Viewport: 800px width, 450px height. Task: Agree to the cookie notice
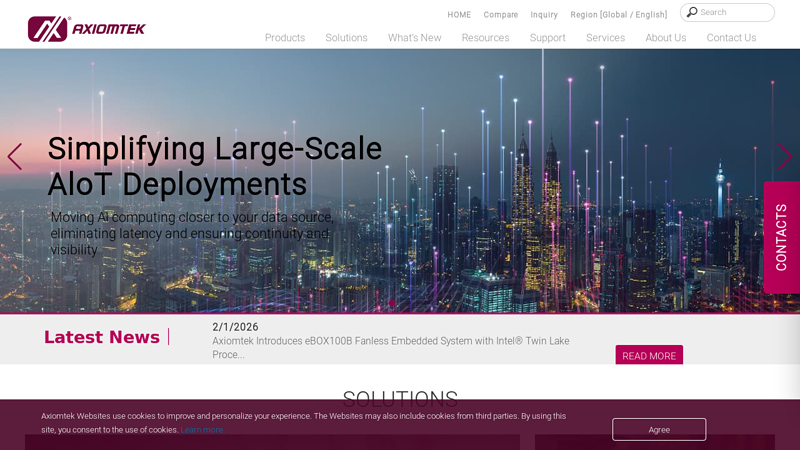659,429
